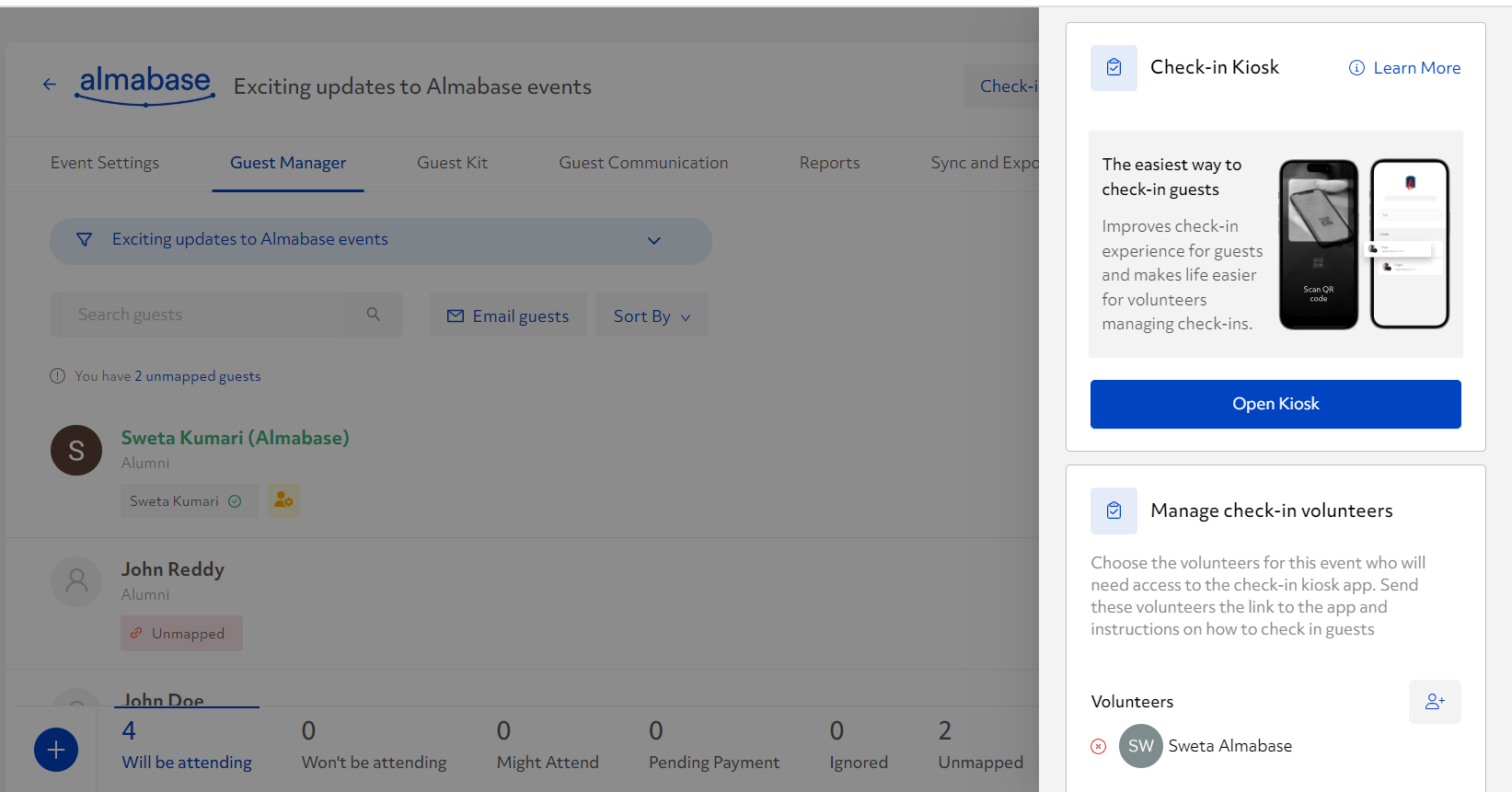Click the filter funnel icon
The height and width of the screenshot is (792, 1512).
(84, 239)
